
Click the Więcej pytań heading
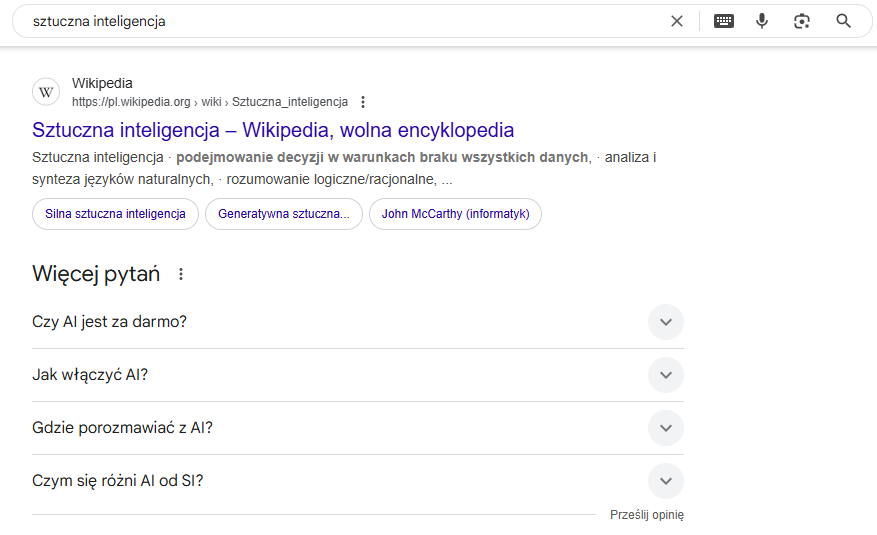(96, 274)
